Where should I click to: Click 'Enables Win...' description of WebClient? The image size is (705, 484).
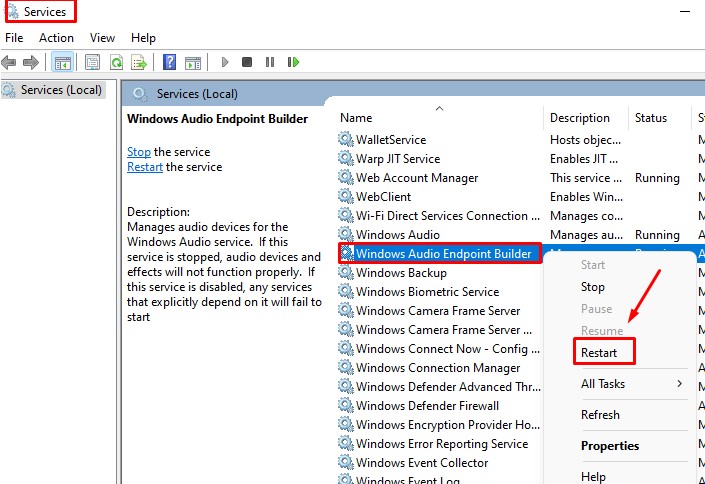(x=586, y=197)
